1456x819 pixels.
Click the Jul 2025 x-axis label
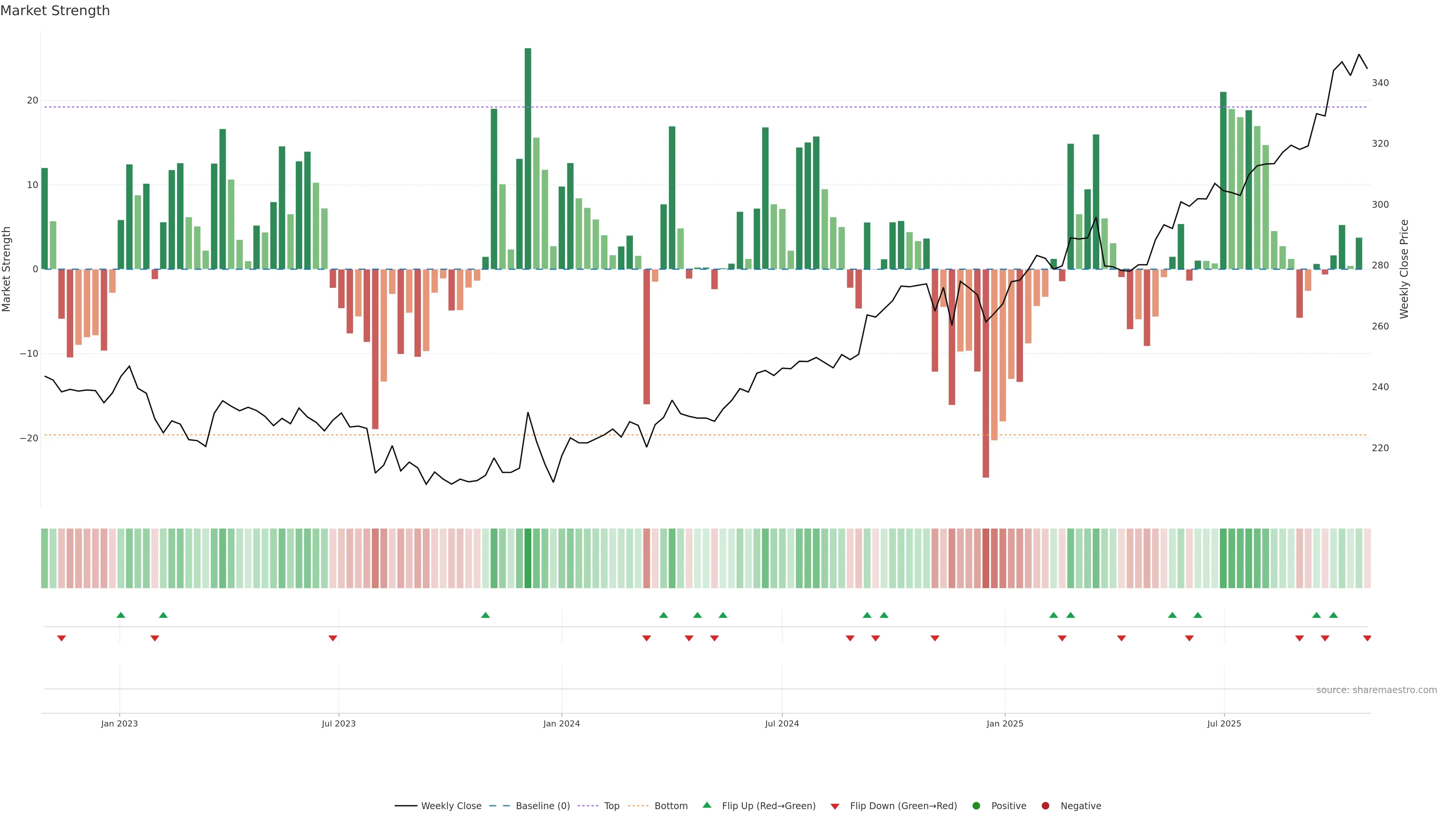point(1224,723)
